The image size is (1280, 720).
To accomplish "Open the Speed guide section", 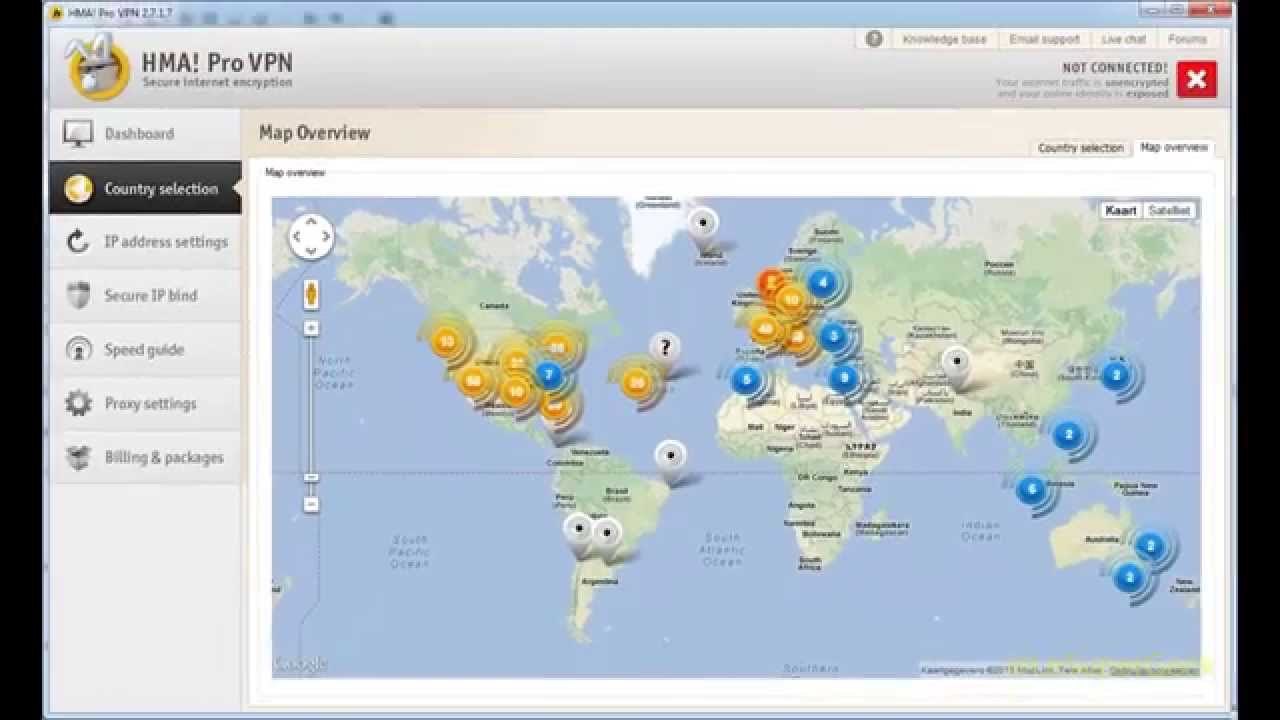I will [x=145, y=350].
